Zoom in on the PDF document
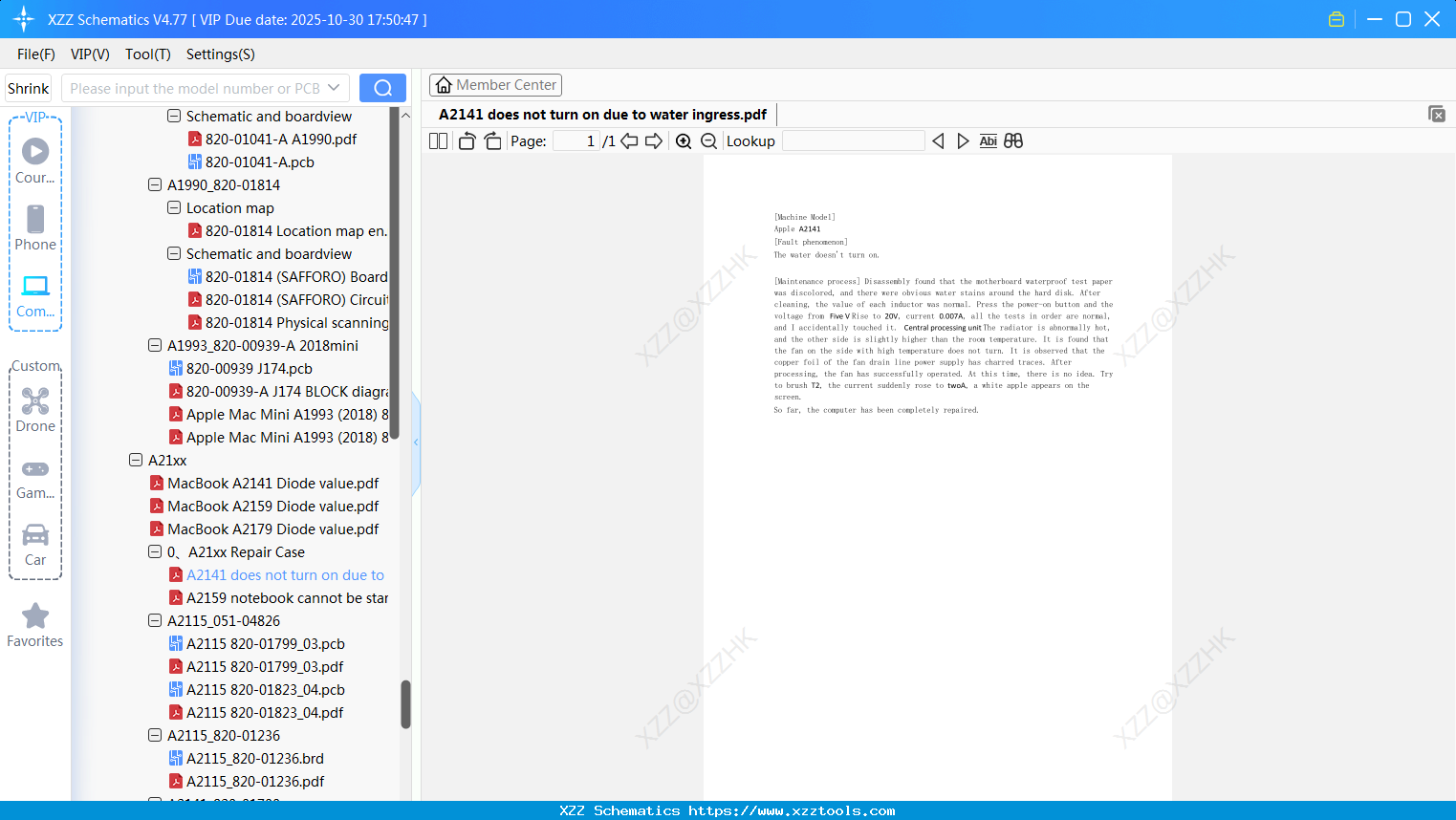Screen dimensions: 1456x820 pyautogui.click(x=684, y=141)
